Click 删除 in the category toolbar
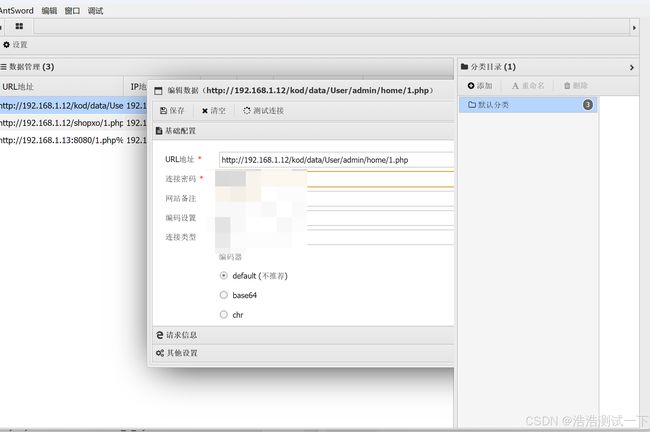The height and width of the screenshot is (432, 650). click(x=576, y=86)
